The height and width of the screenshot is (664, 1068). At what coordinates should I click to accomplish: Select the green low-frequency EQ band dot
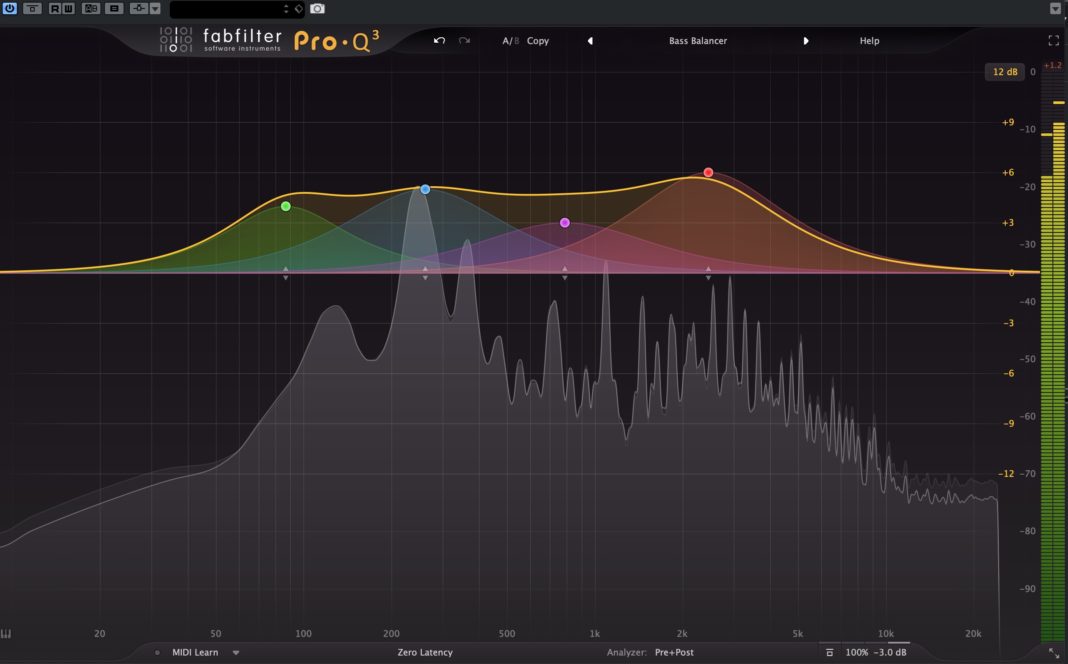[x=286, y=207]
